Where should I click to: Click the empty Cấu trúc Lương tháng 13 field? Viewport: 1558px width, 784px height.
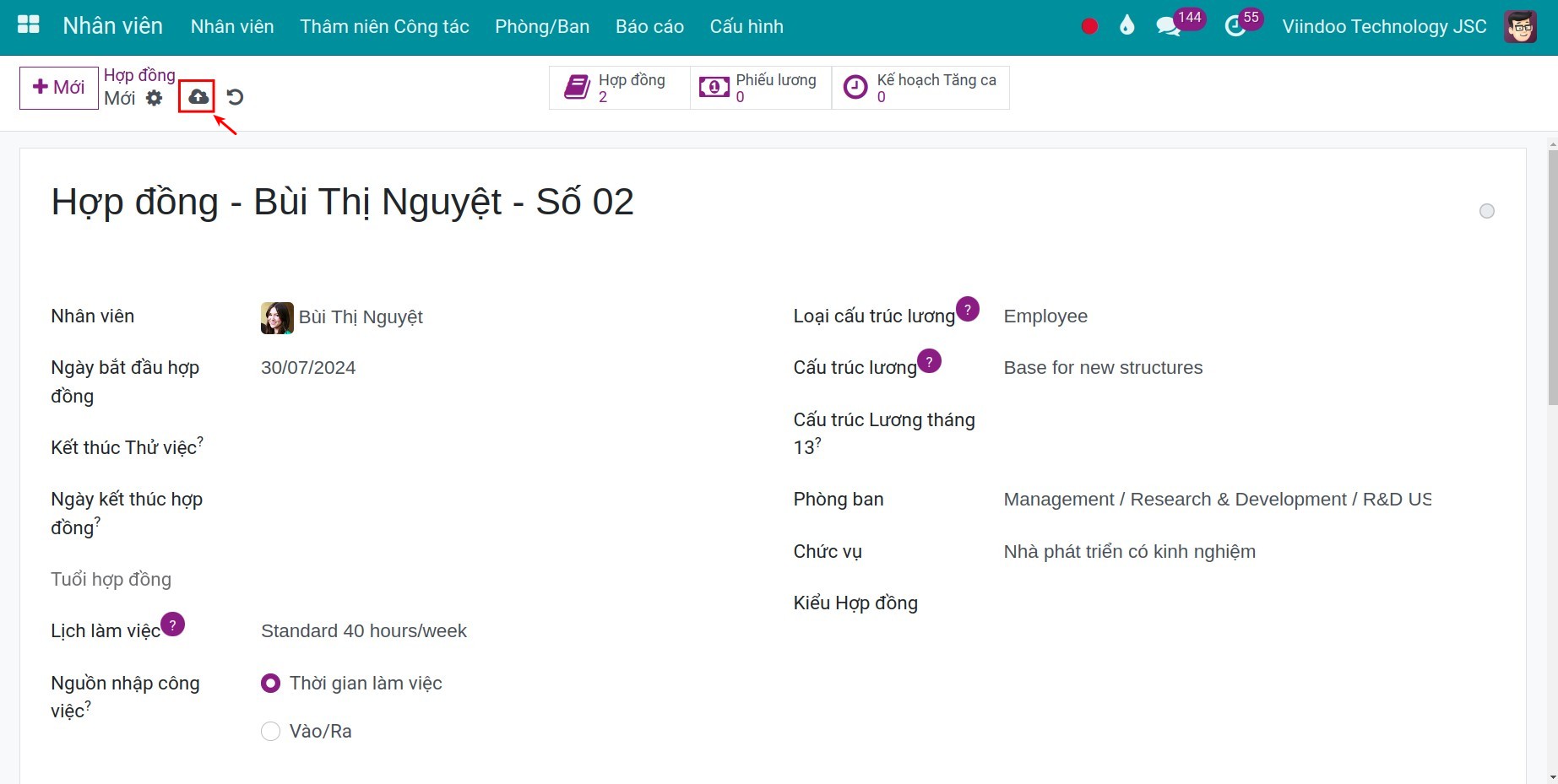tap(1217, 420)
